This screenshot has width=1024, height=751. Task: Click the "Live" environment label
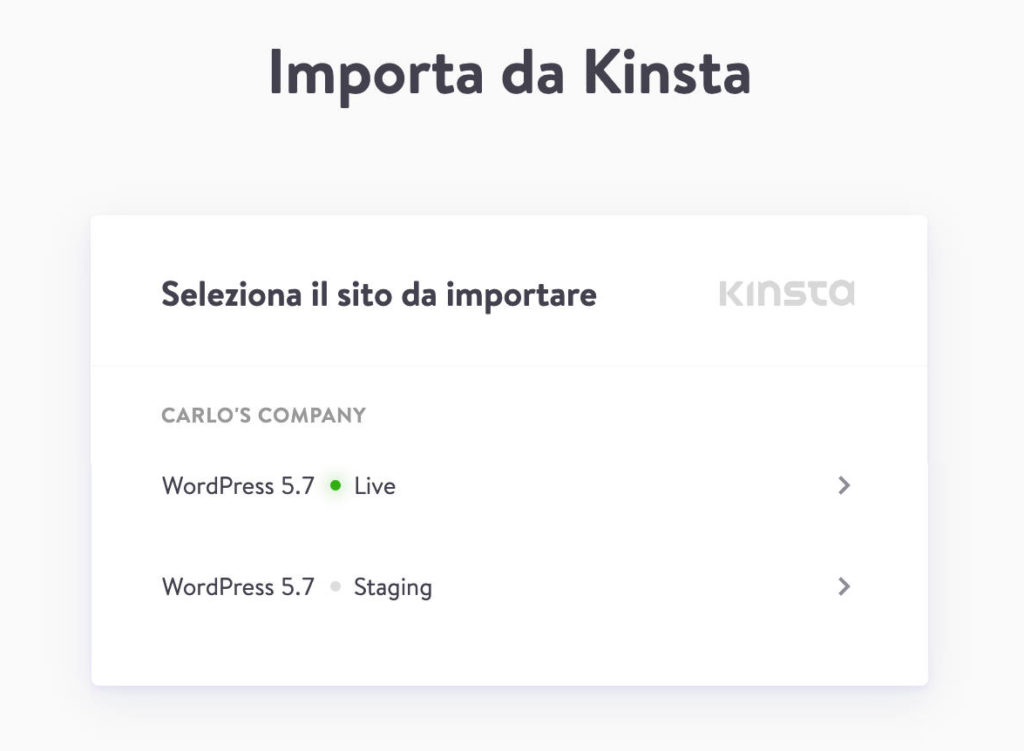click(x=375, y=486)
